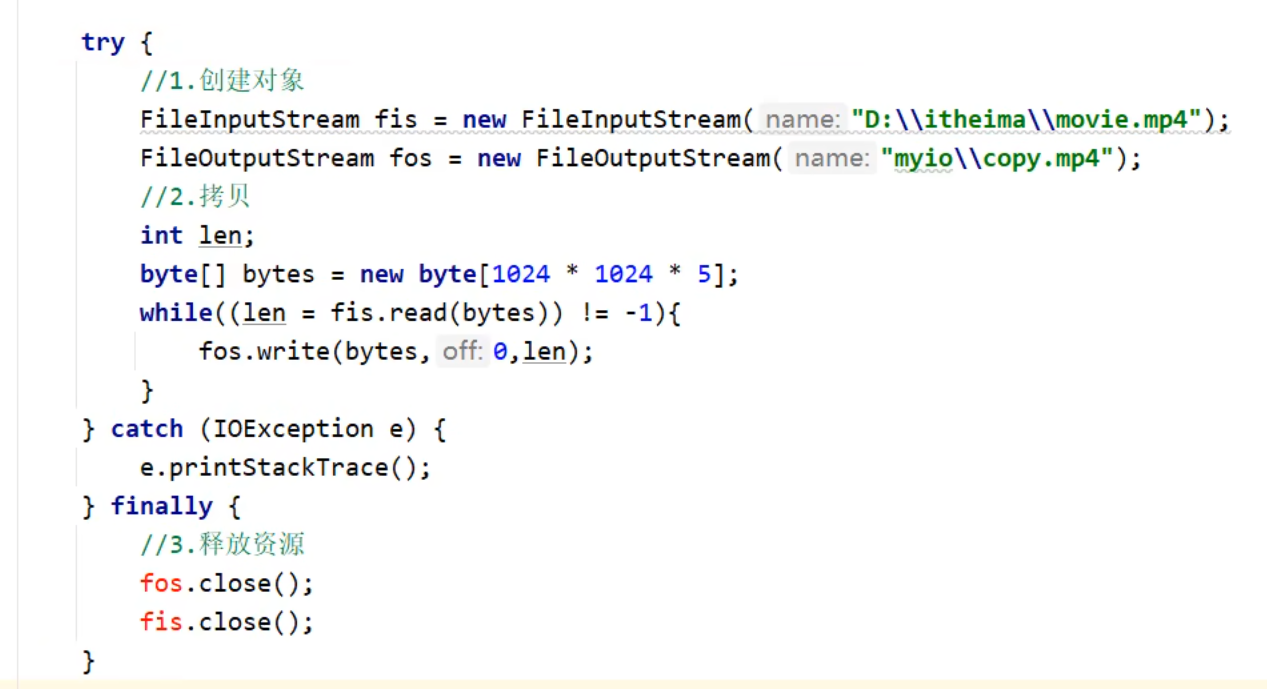Click the catch keyword
Viewport: 1267px width, 689px height.
[x=147, y=429]
